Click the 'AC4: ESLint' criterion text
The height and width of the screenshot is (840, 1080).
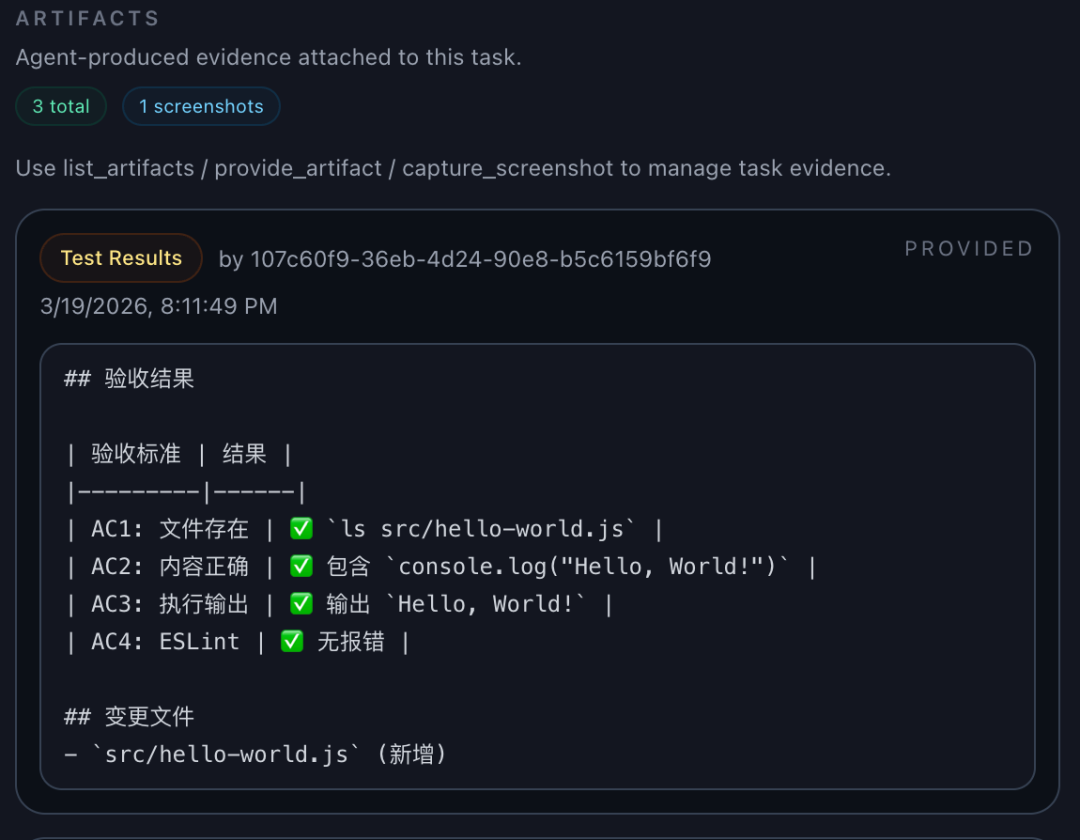(x=165, y=642)
